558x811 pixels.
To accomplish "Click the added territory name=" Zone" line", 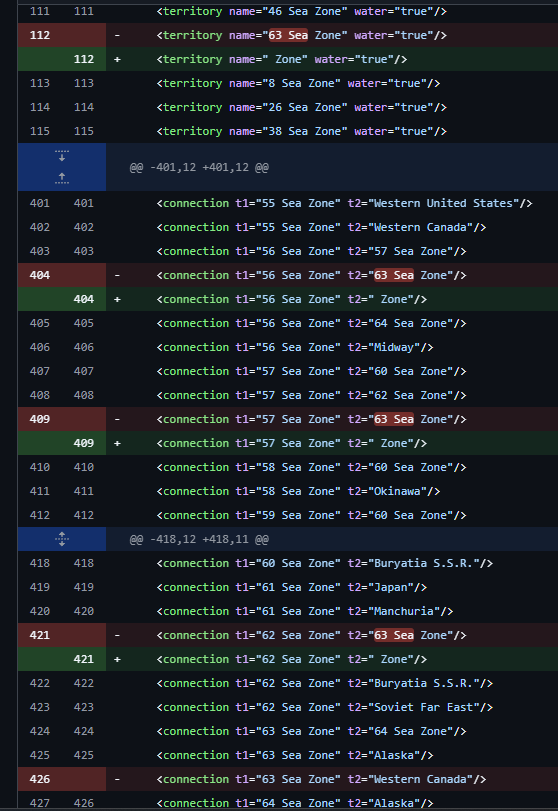I will [282, 59].
